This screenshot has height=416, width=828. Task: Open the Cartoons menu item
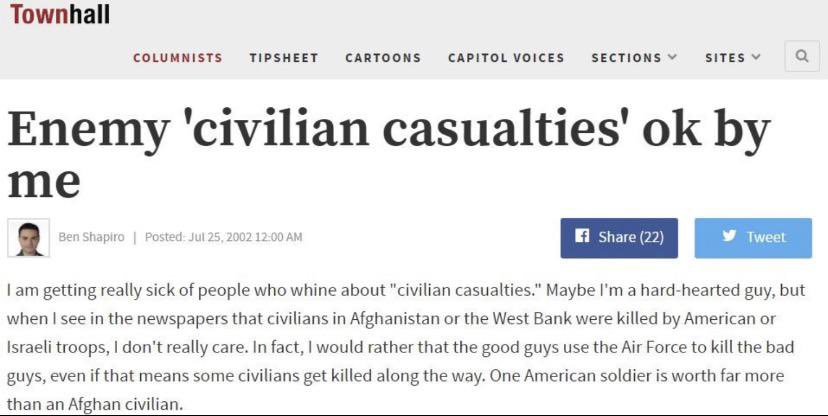click(x=383, y=58)
